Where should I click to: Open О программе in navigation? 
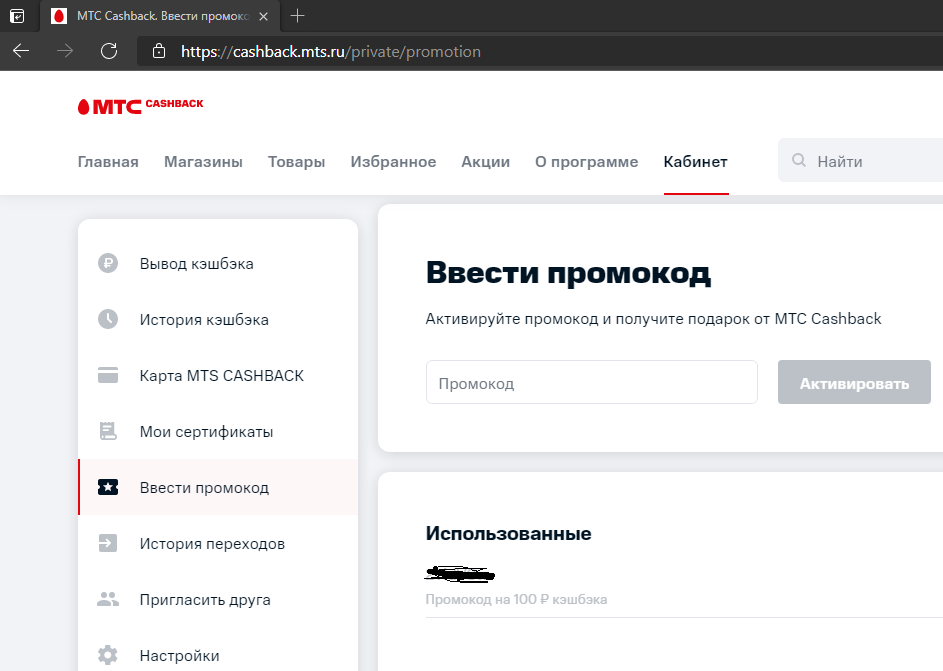[586, 162]
